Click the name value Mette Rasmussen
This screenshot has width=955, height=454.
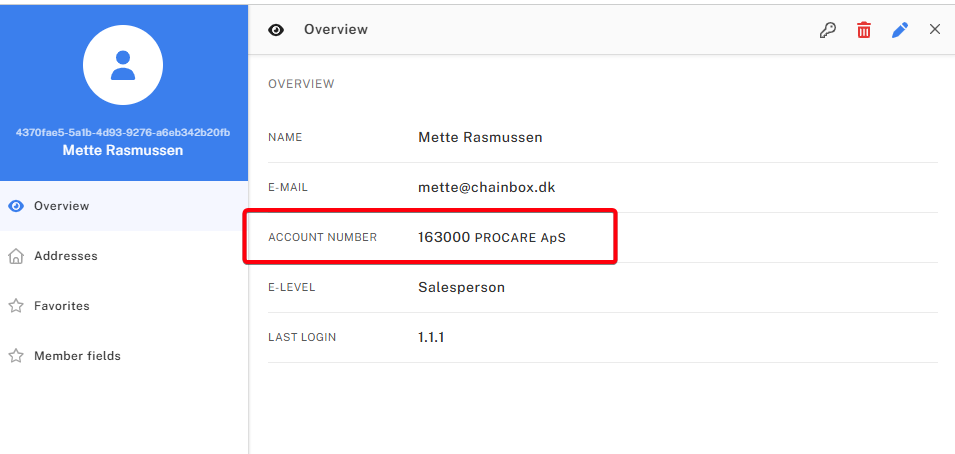[x=480, y=138]
